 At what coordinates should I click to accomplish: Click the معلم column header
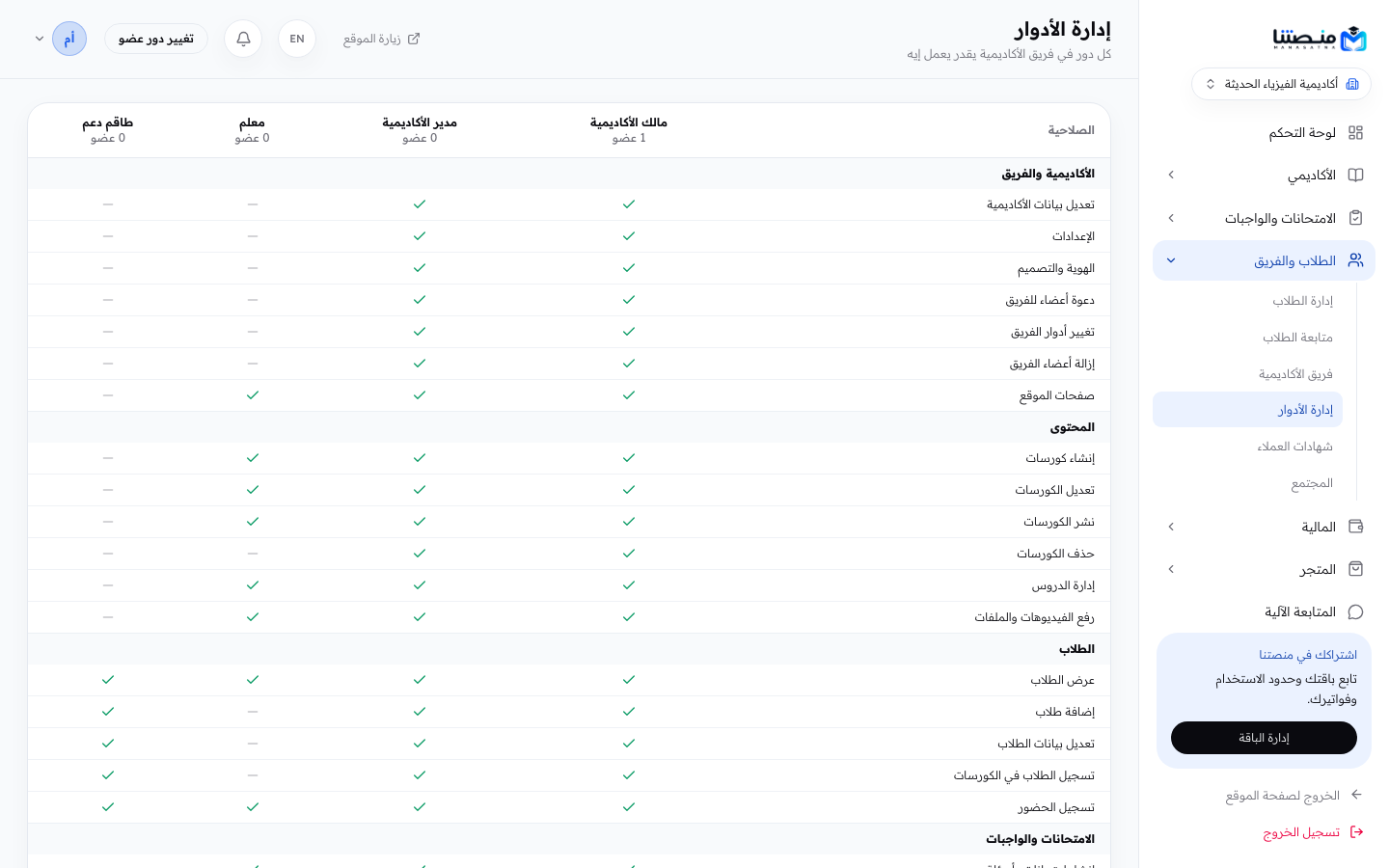(252, 130)
